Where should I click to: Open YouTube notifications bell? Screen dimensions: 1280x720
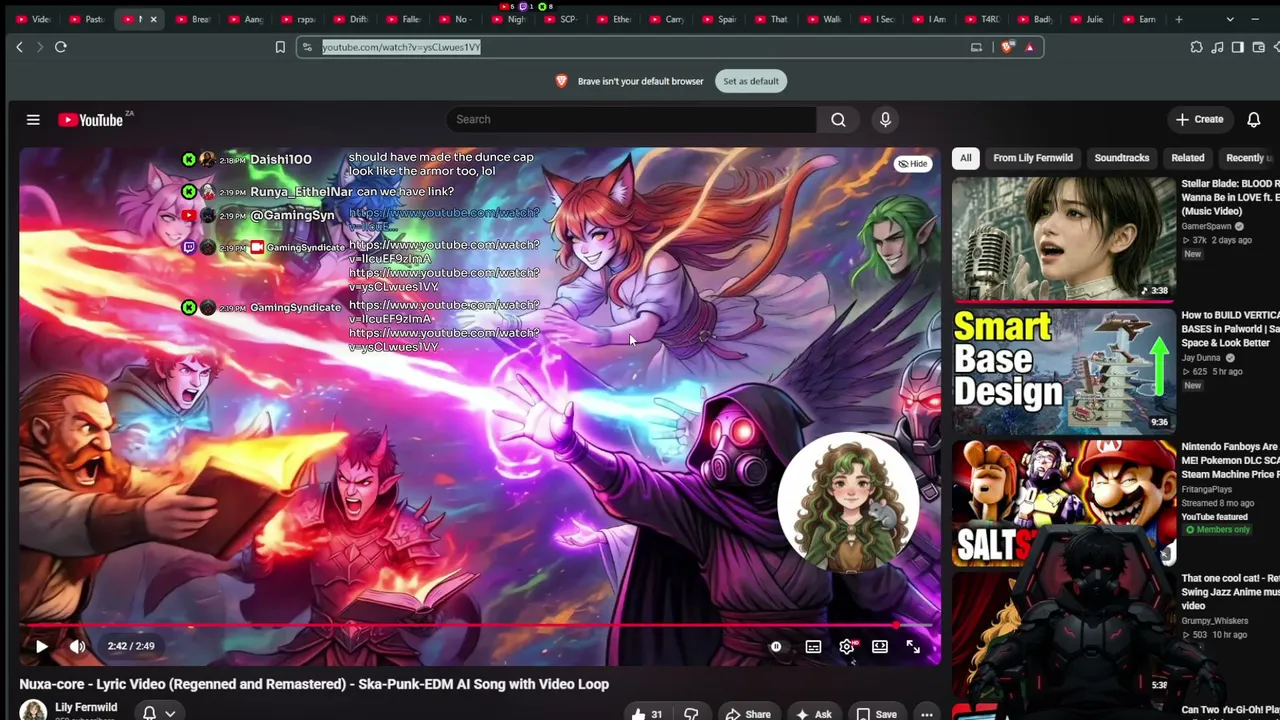coord(1254,120)
